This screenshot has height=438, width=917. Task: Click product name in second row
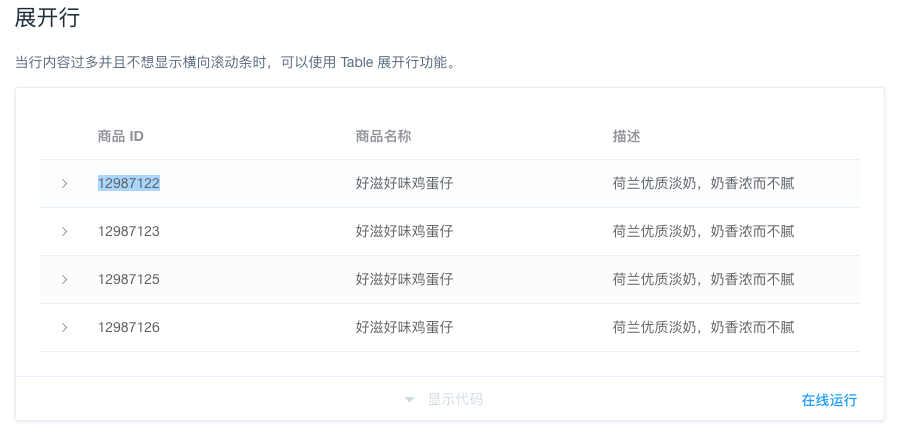pyautogui.click(x=404, y=232)
